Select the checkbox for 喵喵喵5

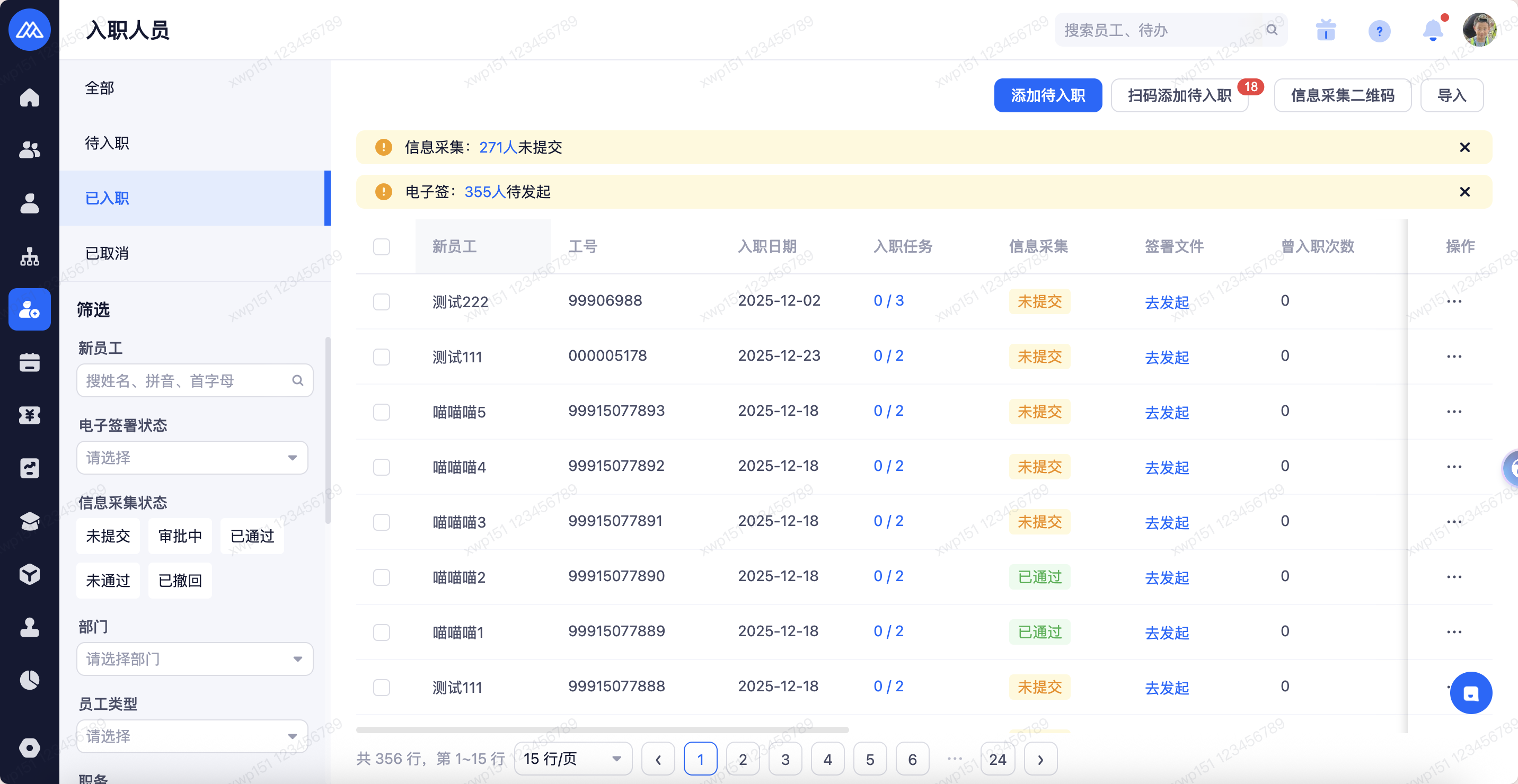pos(381,412)
